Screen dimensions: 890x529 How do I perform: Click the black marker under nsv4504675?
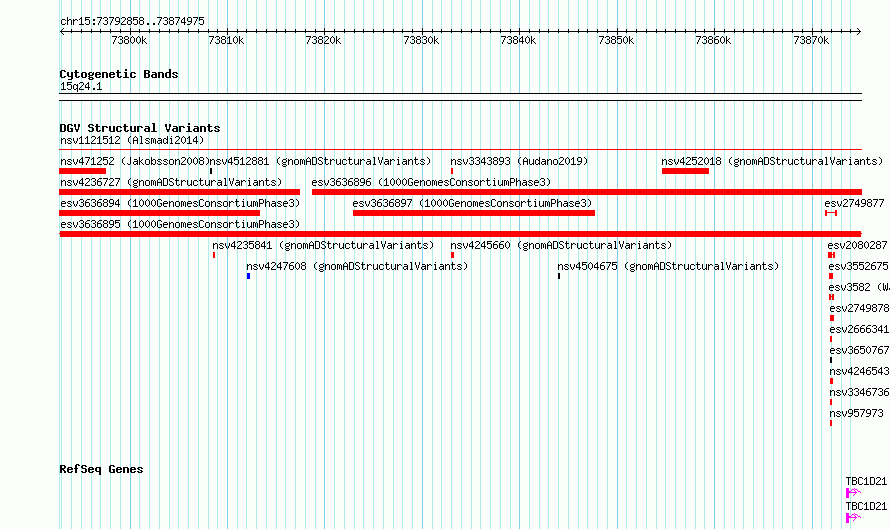click(559, 276)
